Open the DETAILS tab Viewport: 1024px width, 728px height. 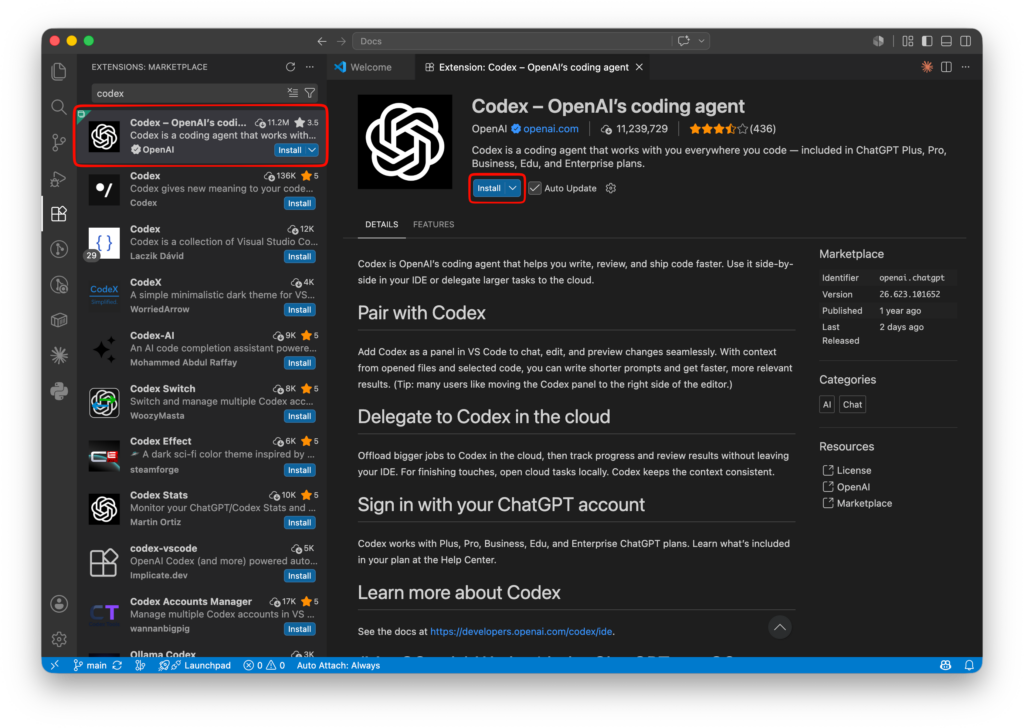(381, 224)
